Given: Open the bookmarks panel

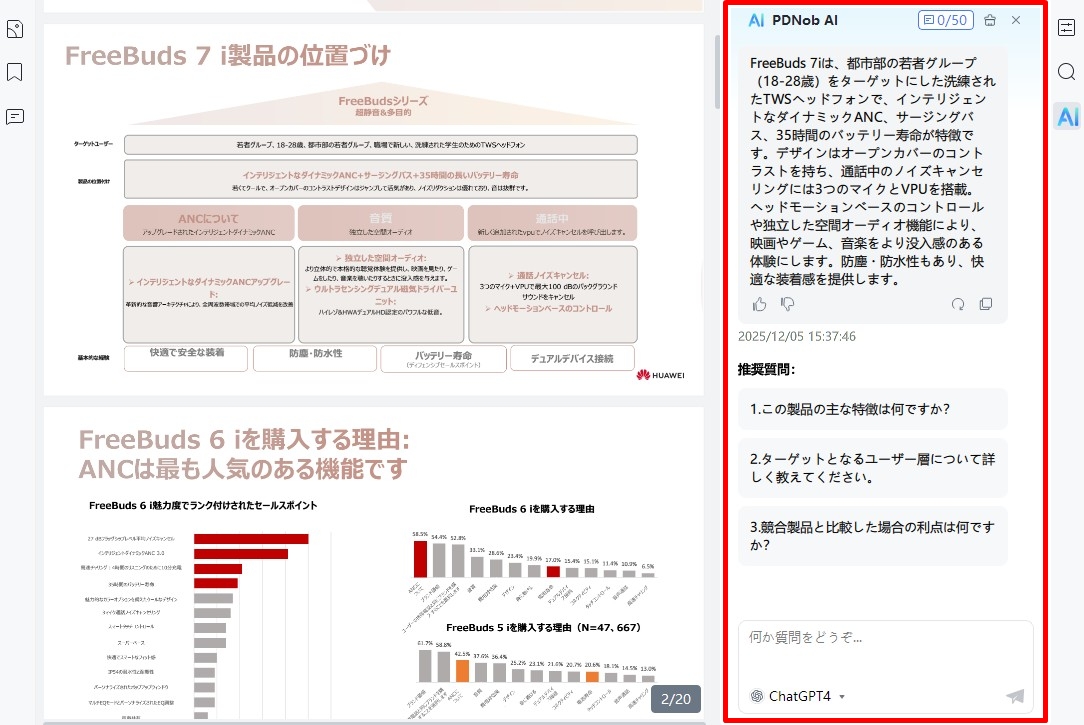Looking at the screenshot, I should [15, 72].
